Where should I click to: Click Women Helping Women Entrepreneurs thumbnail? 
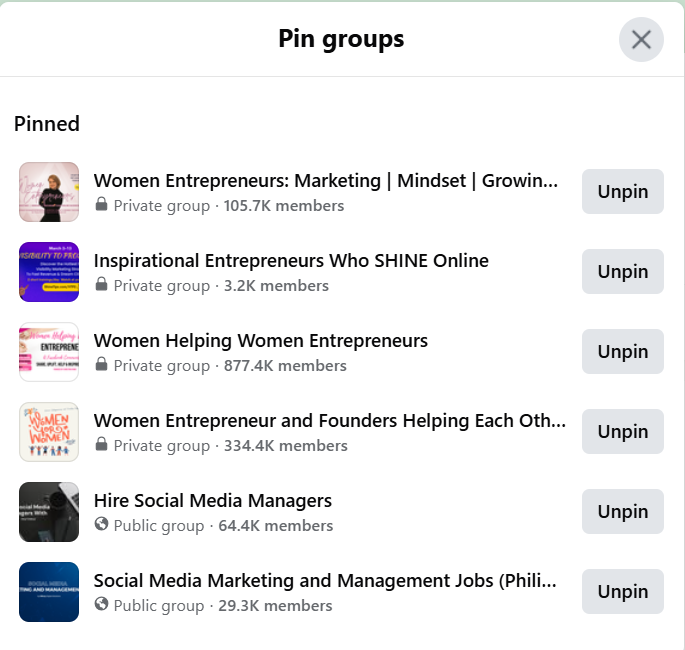[49, 352]
